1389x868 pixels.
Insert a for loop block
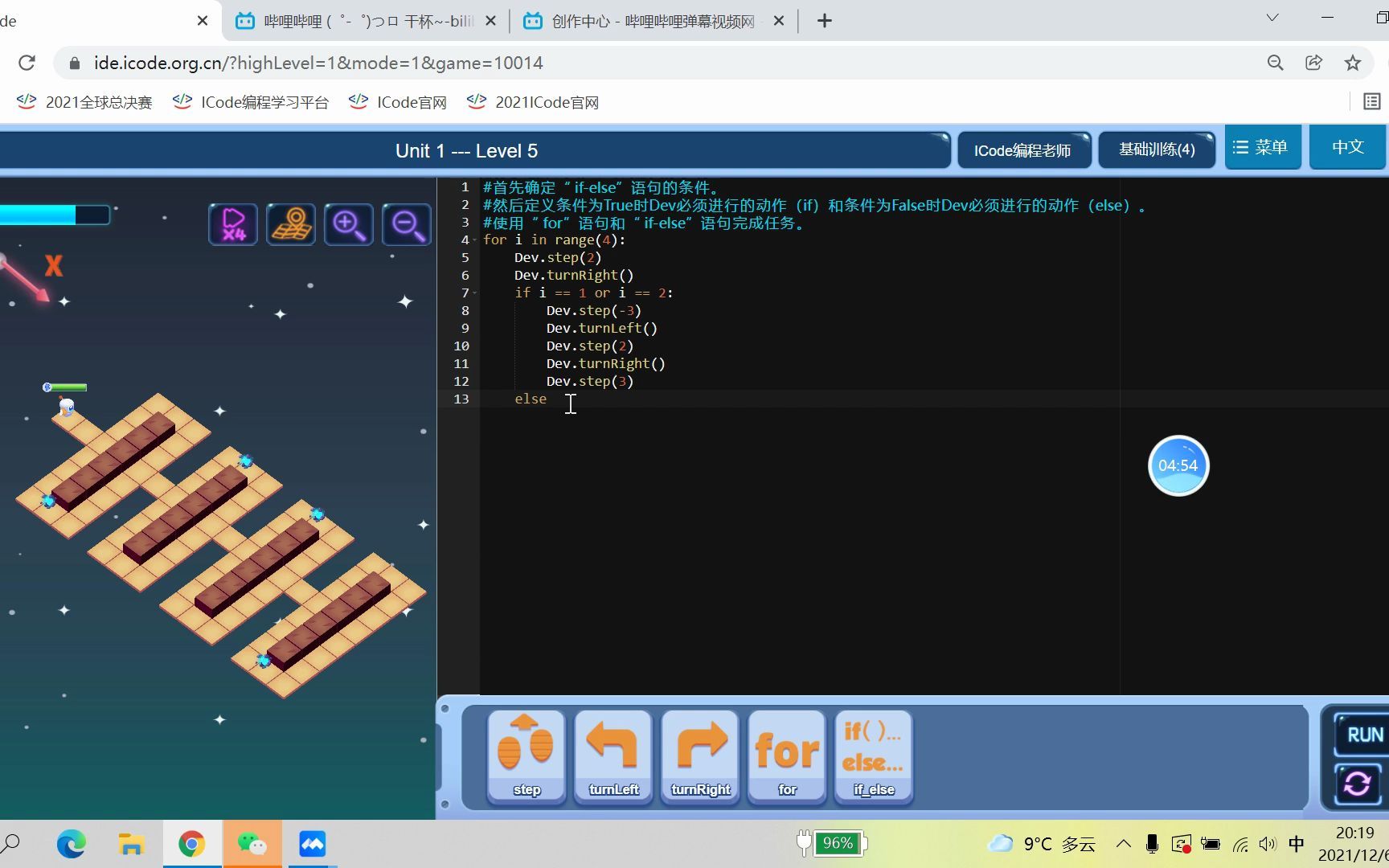click(786, 755)
